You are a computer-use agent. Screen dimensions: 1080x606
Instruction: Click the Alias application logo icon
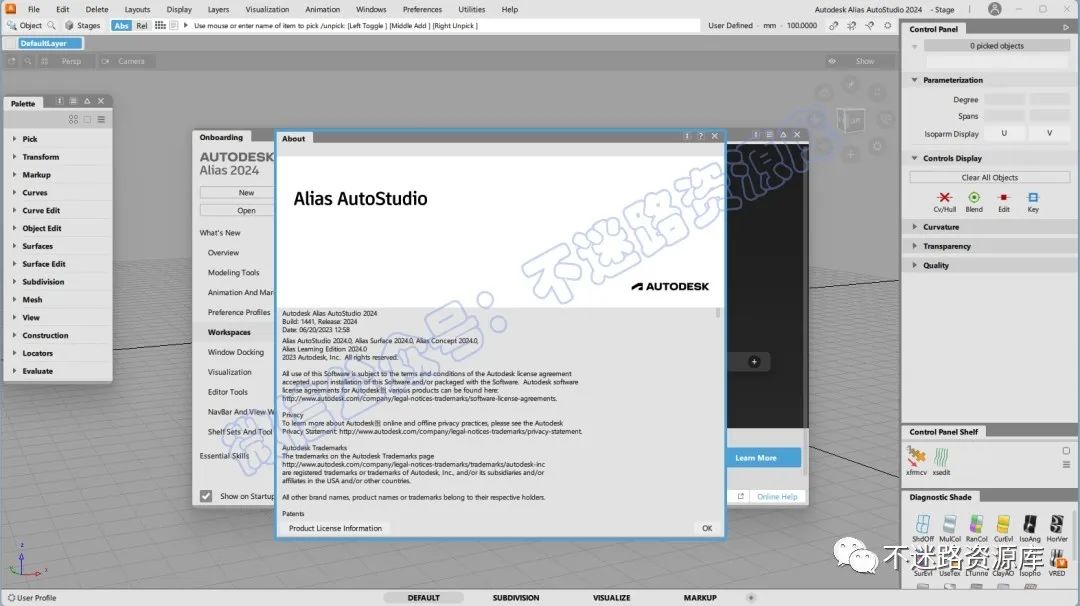(10, 9)
